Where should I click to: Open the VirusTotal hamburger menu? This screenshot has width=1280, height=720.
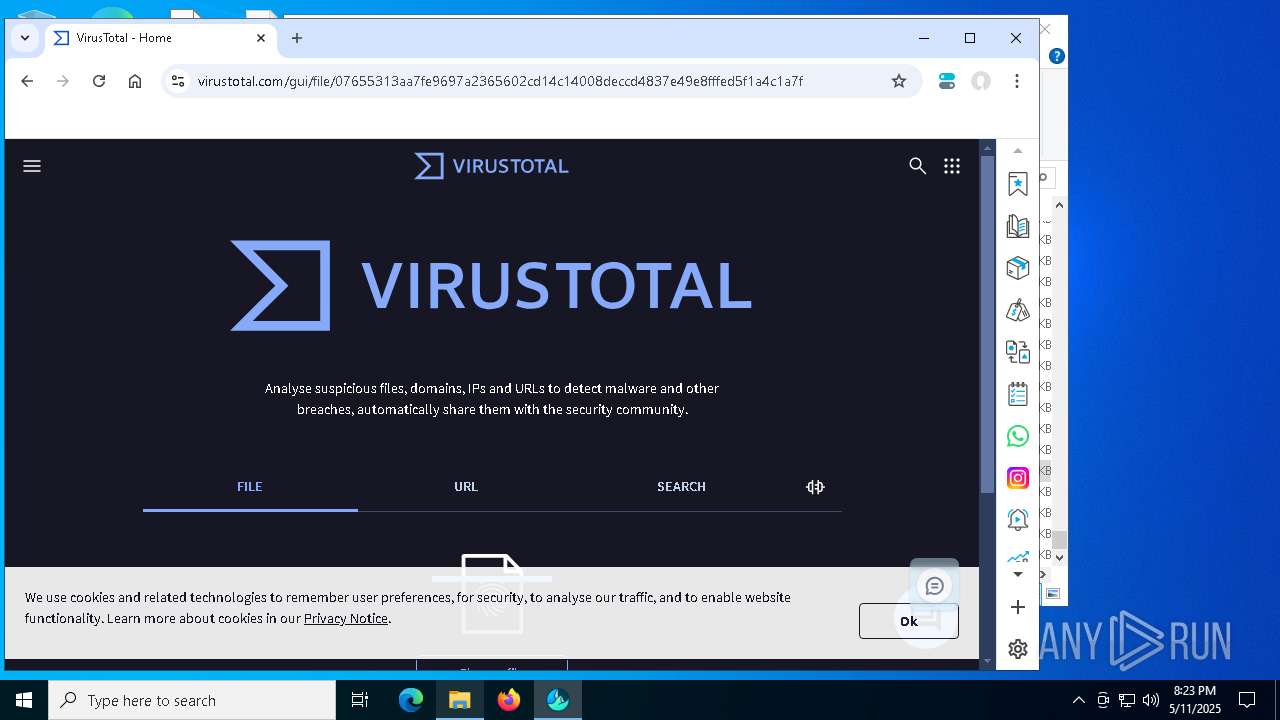pyautogui.click(x=32, y=166)
